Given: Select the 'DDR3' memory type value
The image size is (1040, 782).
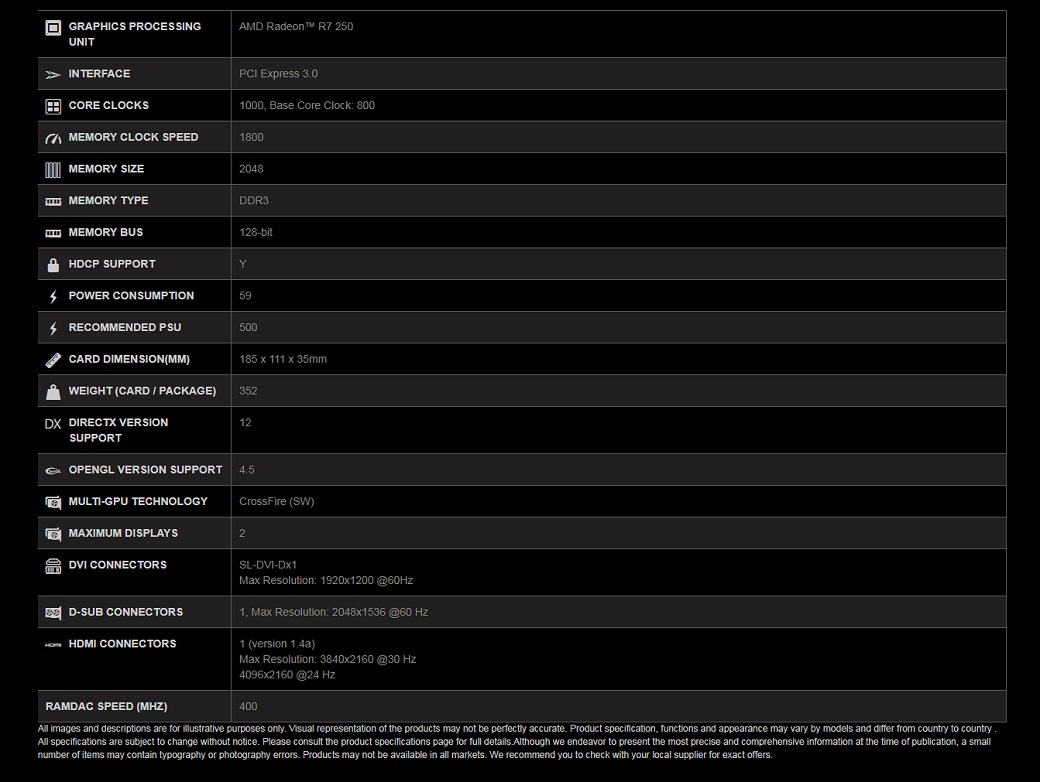Looking at the screenshot, I should (253, 200).
